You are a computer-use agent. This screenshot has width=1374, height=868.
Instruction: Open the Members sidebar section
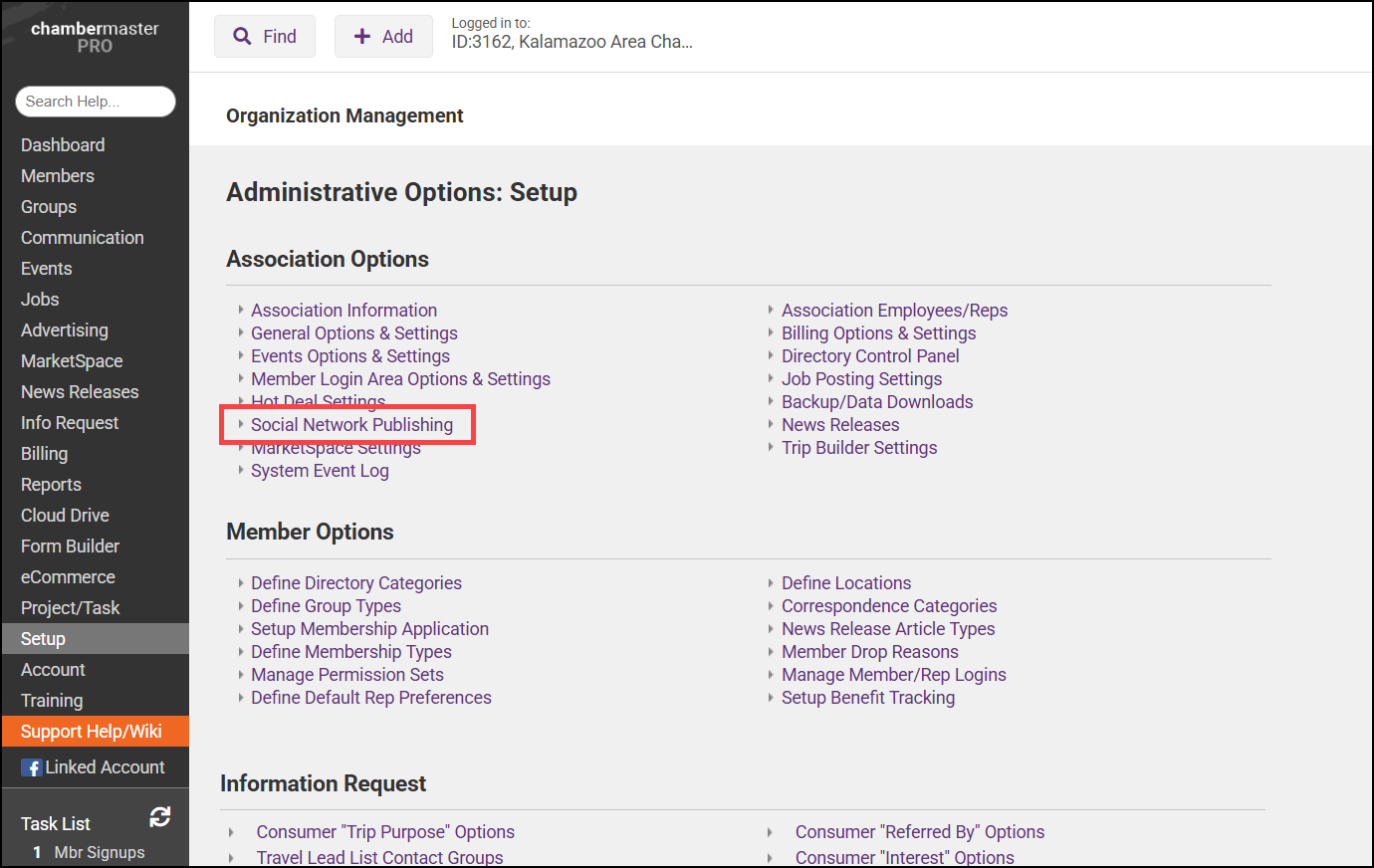tap(58, 176)
